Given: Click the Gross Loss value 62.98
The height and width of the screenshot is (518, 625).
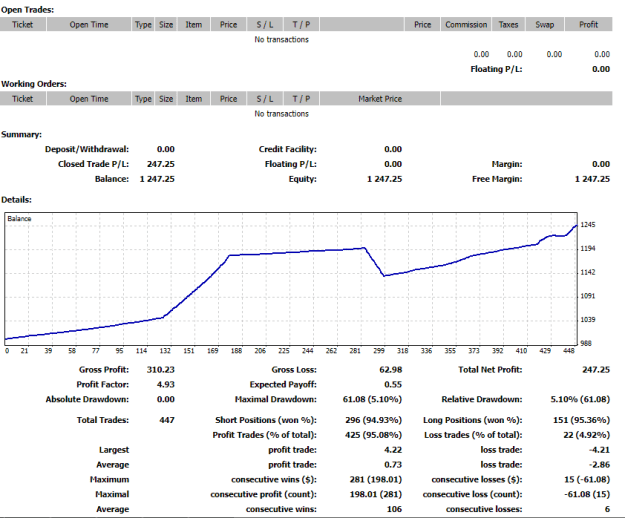Looking at the screenshot, I should [x=391, y=370].
